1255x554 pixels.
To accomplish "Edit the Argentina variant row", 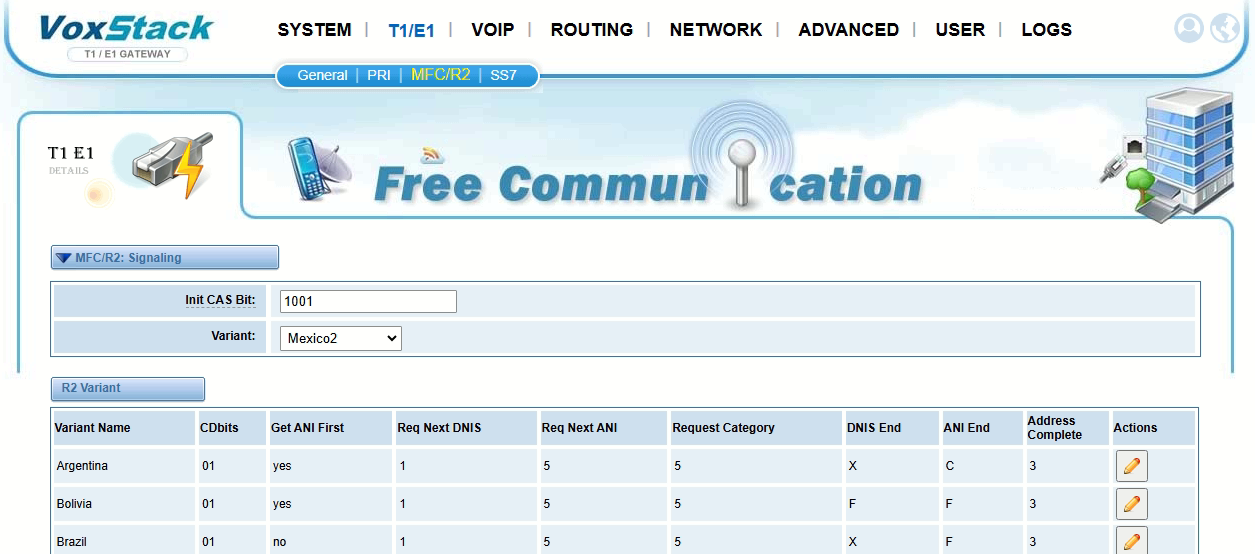I will 1131,466.
